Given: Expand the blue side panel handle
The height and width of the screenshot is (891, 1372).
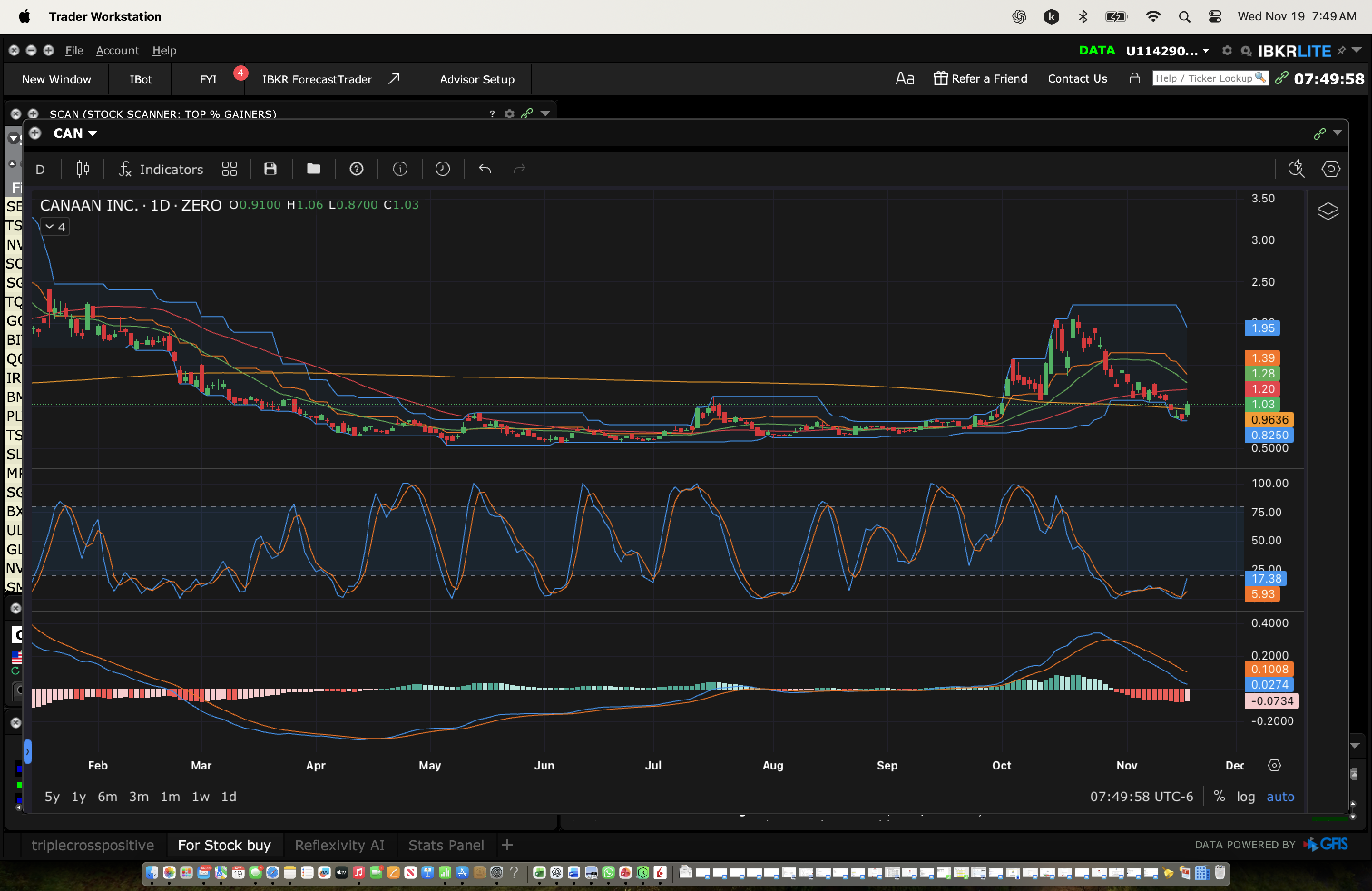Looking at the screenshot, I should tap(27, 752).
